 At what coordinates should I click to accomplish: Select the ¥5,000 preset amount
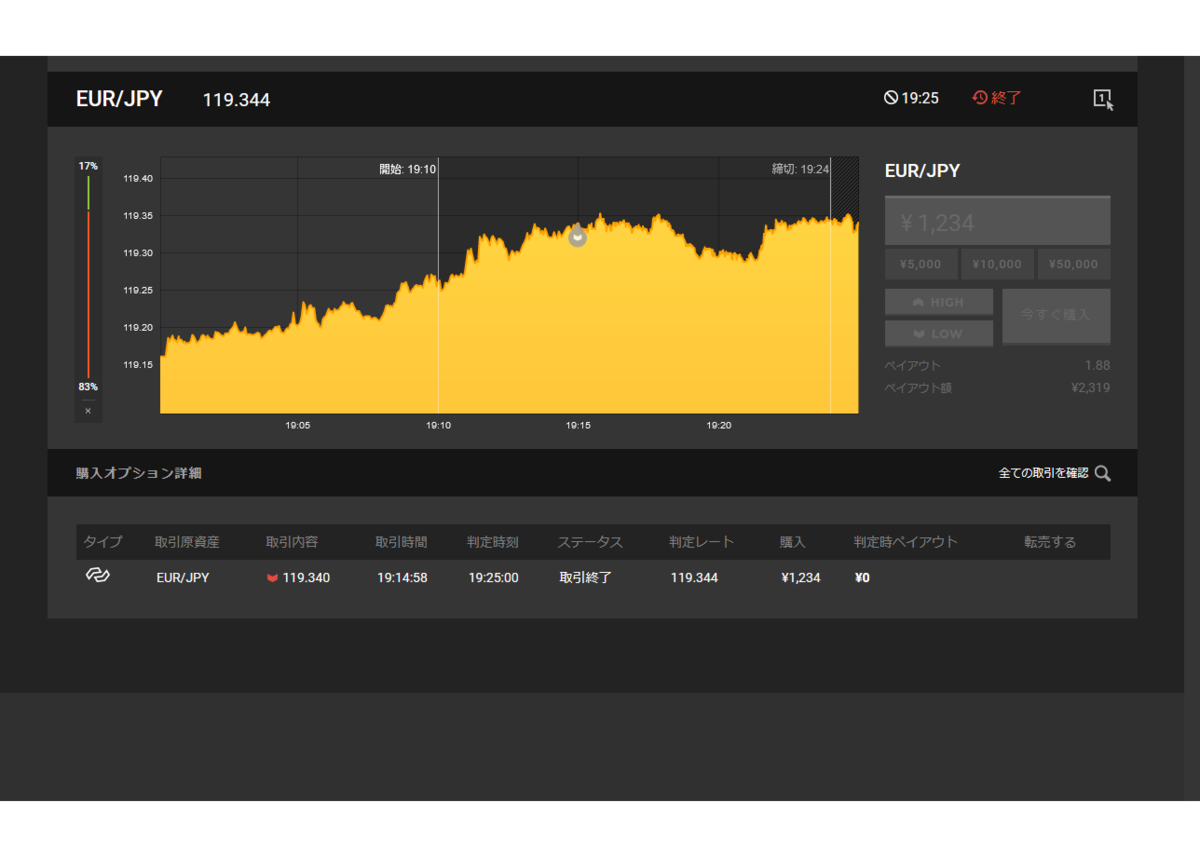pos(920,264)
